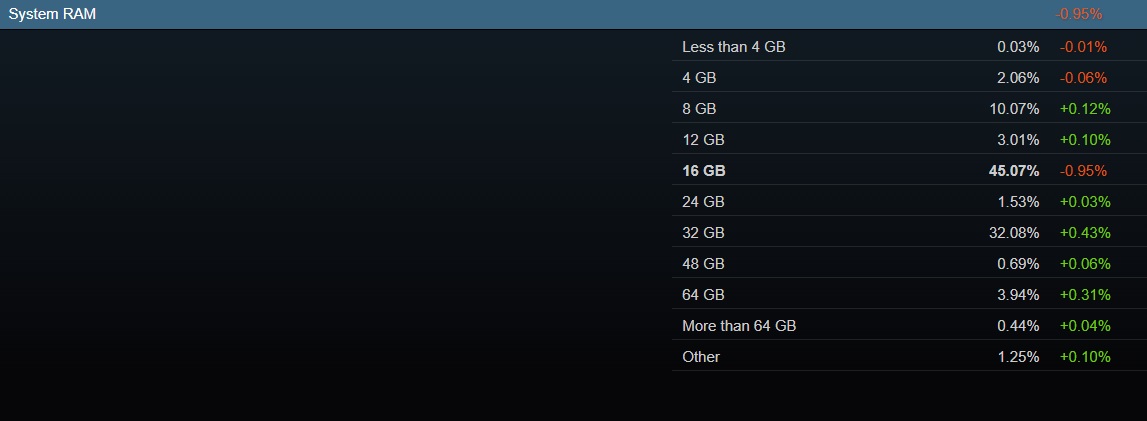This screenshot has height=421, width=1147.
Task: Select the Other row label
Action: [701, 357]
